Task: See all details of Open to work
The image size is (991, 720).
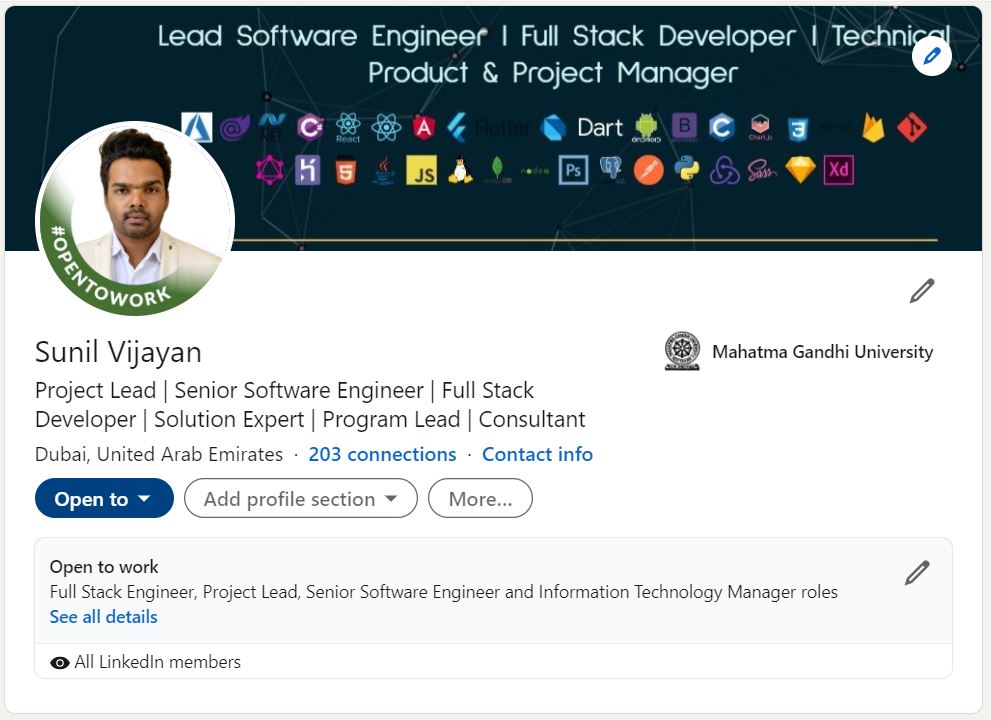Action: [x=103, y=616]
